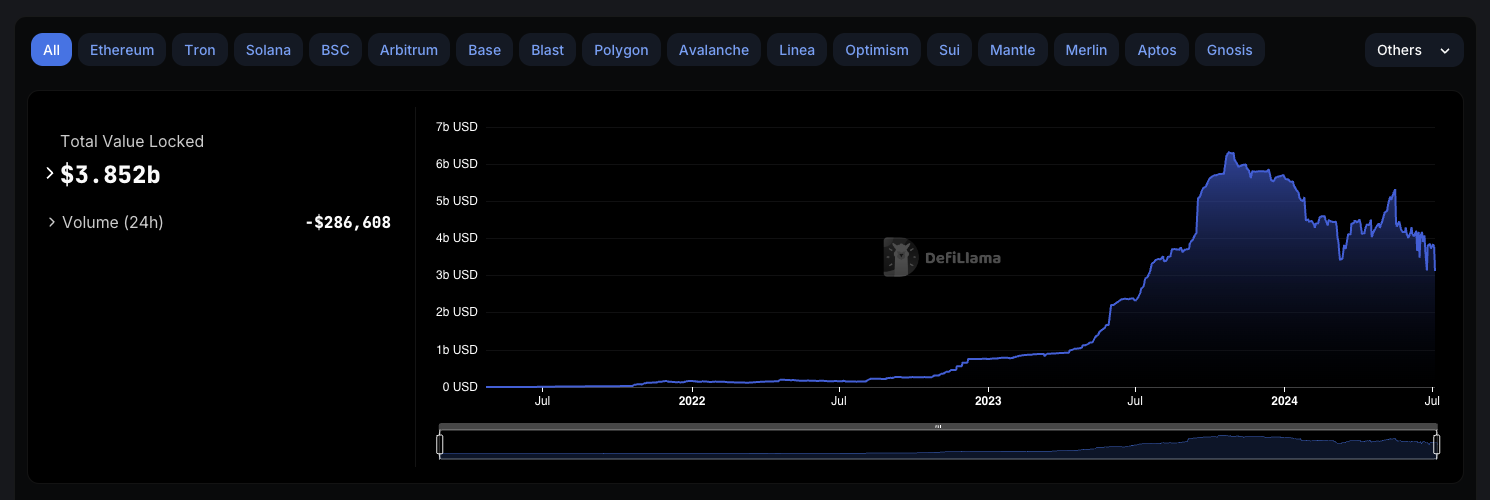The image size is (1490, 500).
Task: Choose the Arbitrum chain filter
Action: pyautogui.click(x=409, y=50)
